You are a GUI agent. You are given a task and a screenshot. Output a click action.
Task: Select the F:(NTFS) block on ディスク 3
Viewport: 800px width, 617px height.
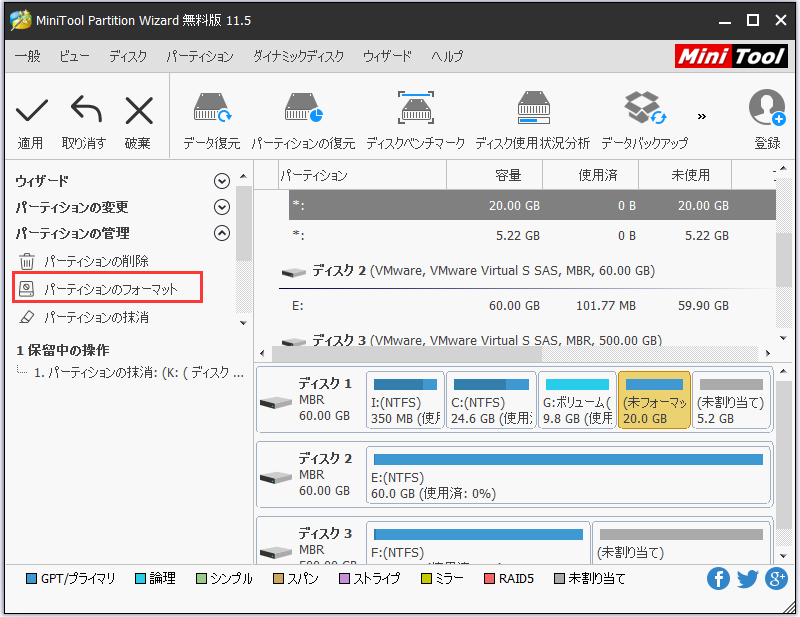pyautogui.click(x=478, y=542)
